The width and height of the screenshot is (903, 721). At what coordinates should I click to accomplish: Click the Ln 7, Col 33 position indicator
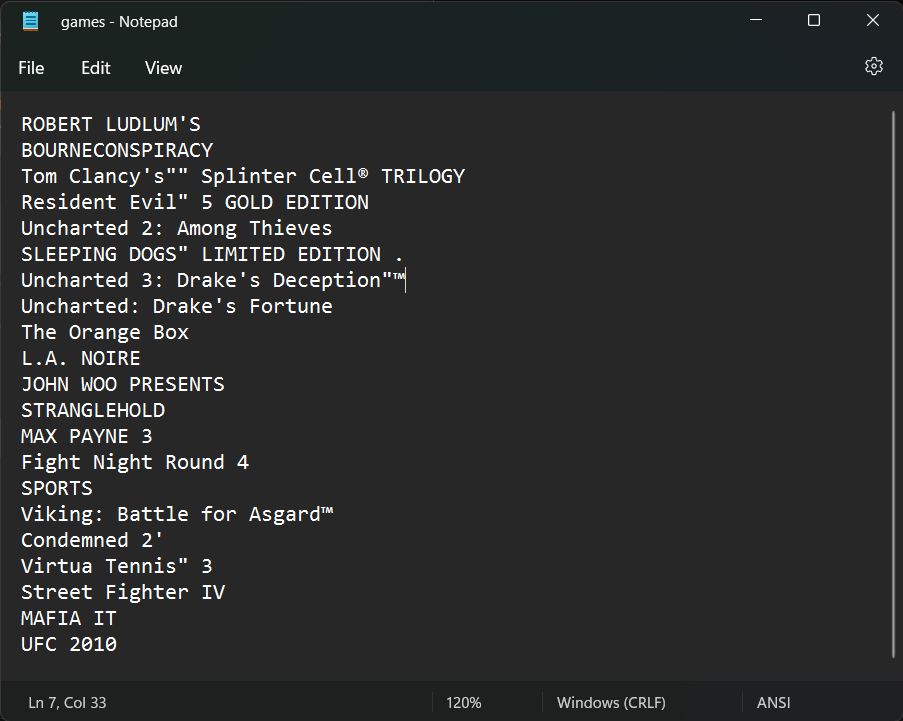coord(67,702)
